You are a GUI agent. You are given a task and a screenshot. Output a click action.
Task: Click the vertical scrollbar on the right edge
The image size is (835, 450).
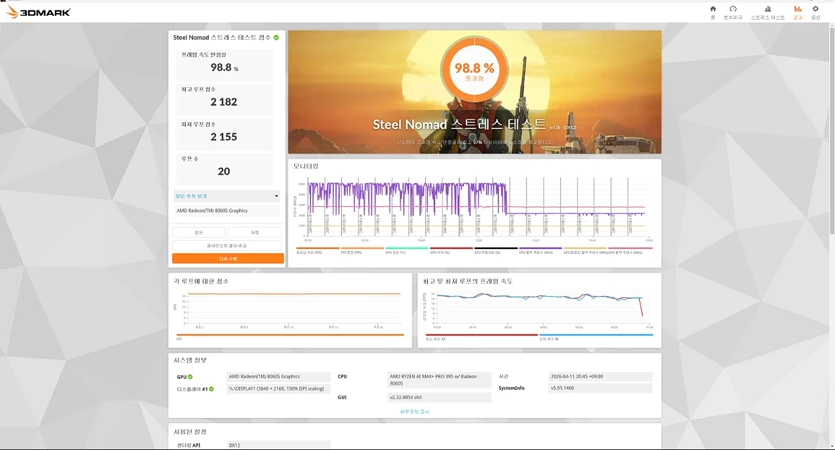coord(832,128)
